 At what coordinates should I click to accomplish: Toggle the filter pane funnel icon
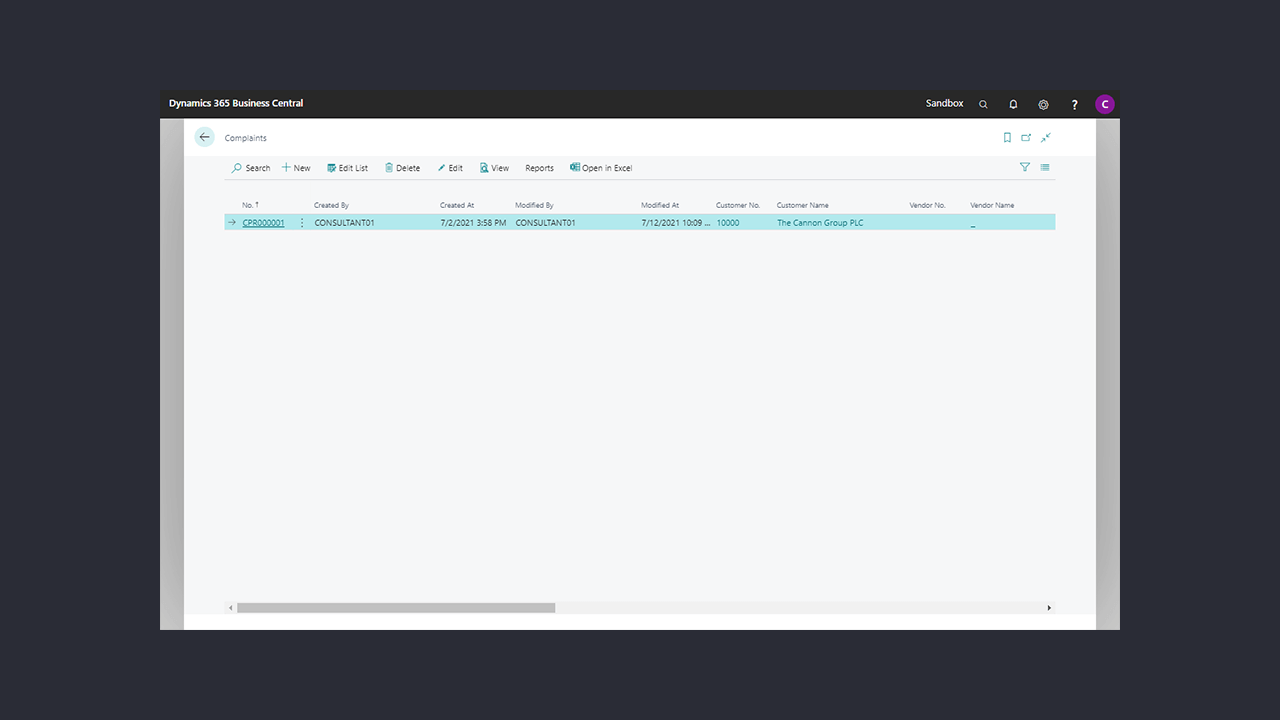(x=1025, y=167)
